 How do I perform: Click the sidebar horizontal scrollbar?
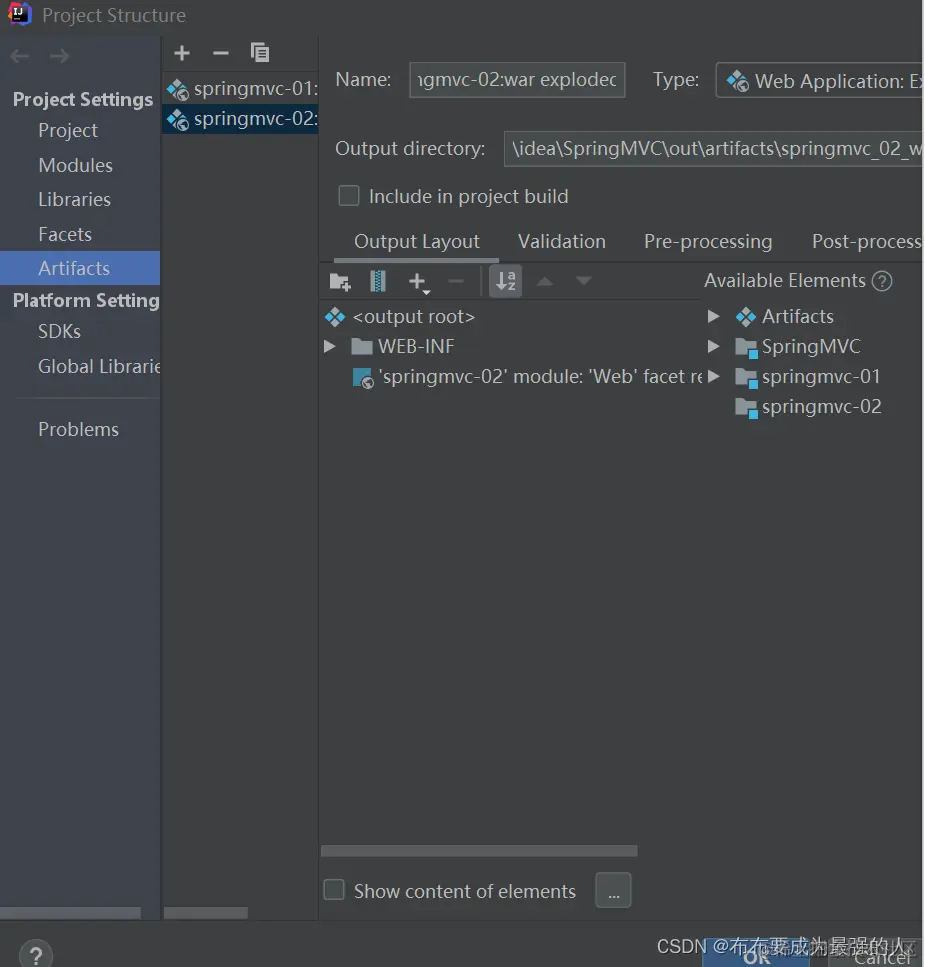pos(70,913)
